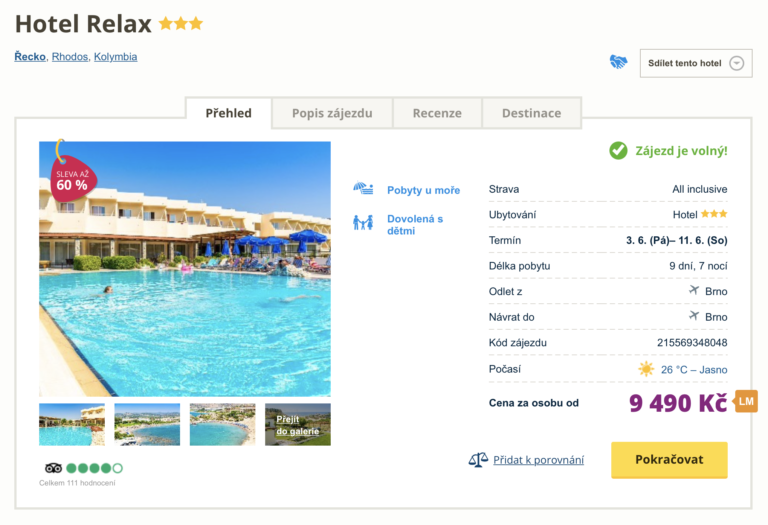Follow the 'Kolymbia' breadcrumb link
The width and height of the screenshot is (768, 525).
[x=115, y=57]
